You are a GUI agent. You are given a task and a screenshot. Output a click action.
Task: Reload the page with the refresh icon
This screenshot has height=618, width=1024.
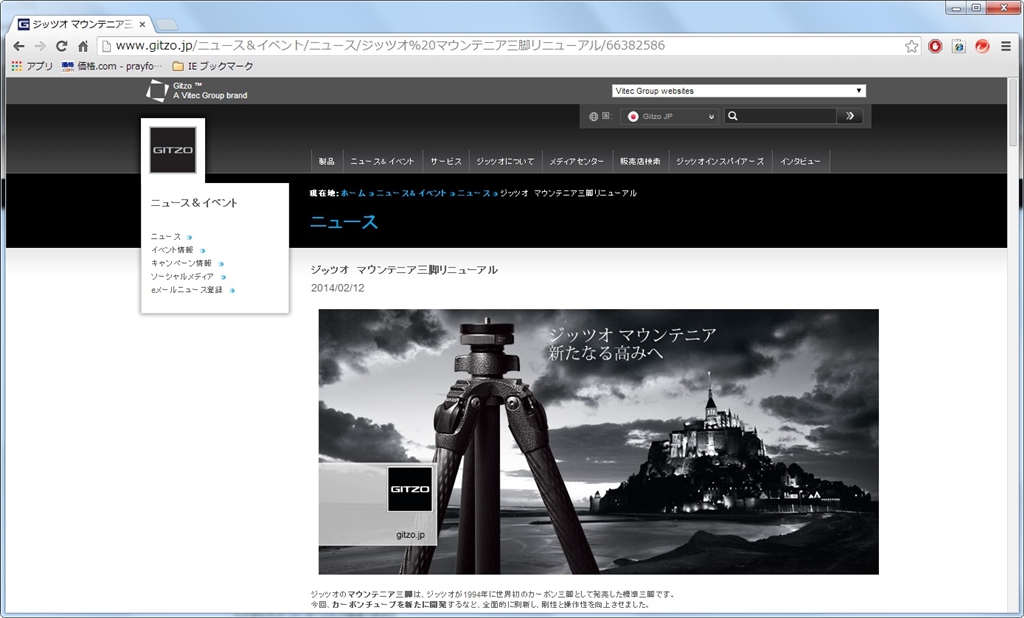click(x=61, y=46)
